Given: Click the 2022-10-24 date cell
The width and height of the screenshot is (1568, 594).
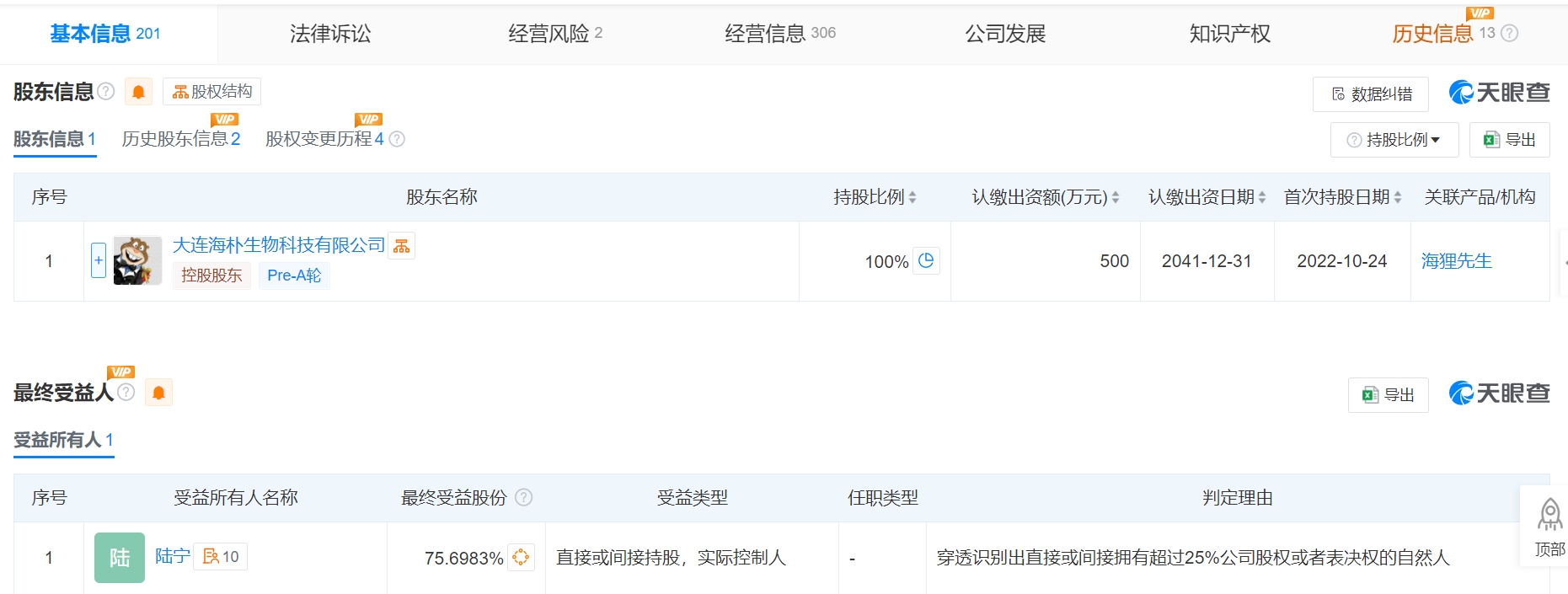Looking at the screenshot, I should click(x=1342, y=261).
